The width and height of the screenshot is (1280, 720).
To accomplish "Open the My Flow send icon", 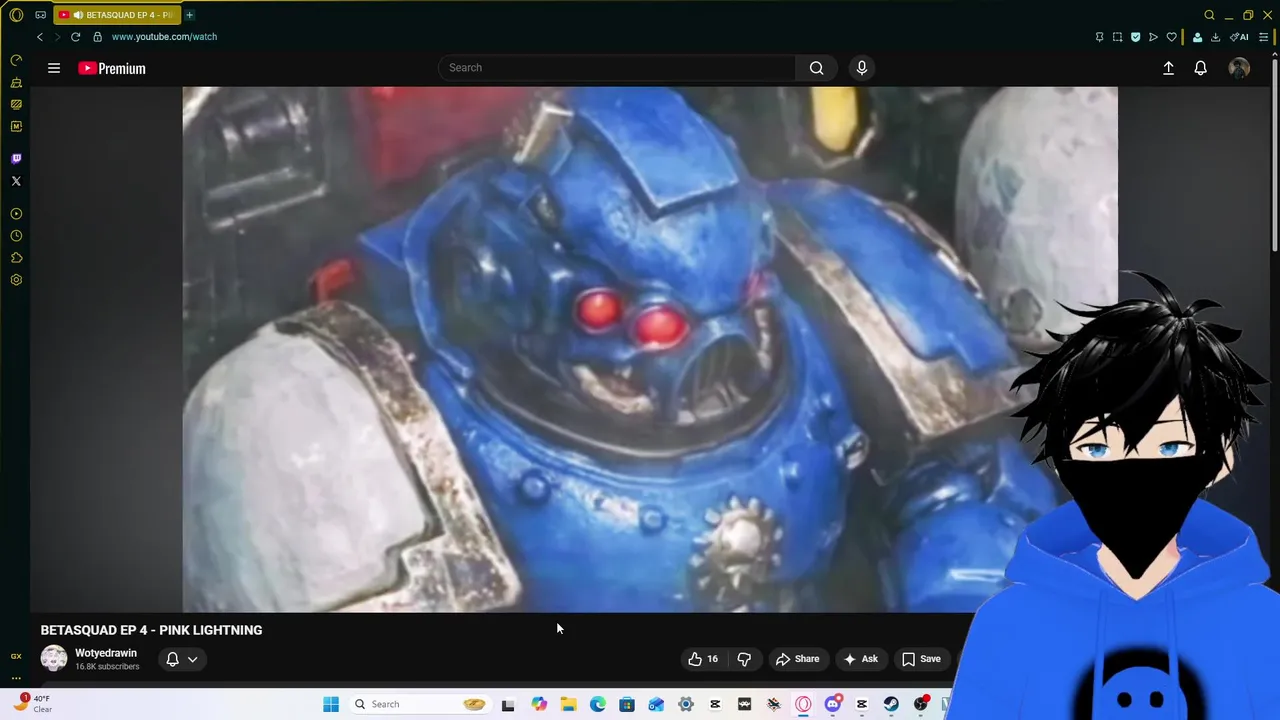I will pos(1153,37).
